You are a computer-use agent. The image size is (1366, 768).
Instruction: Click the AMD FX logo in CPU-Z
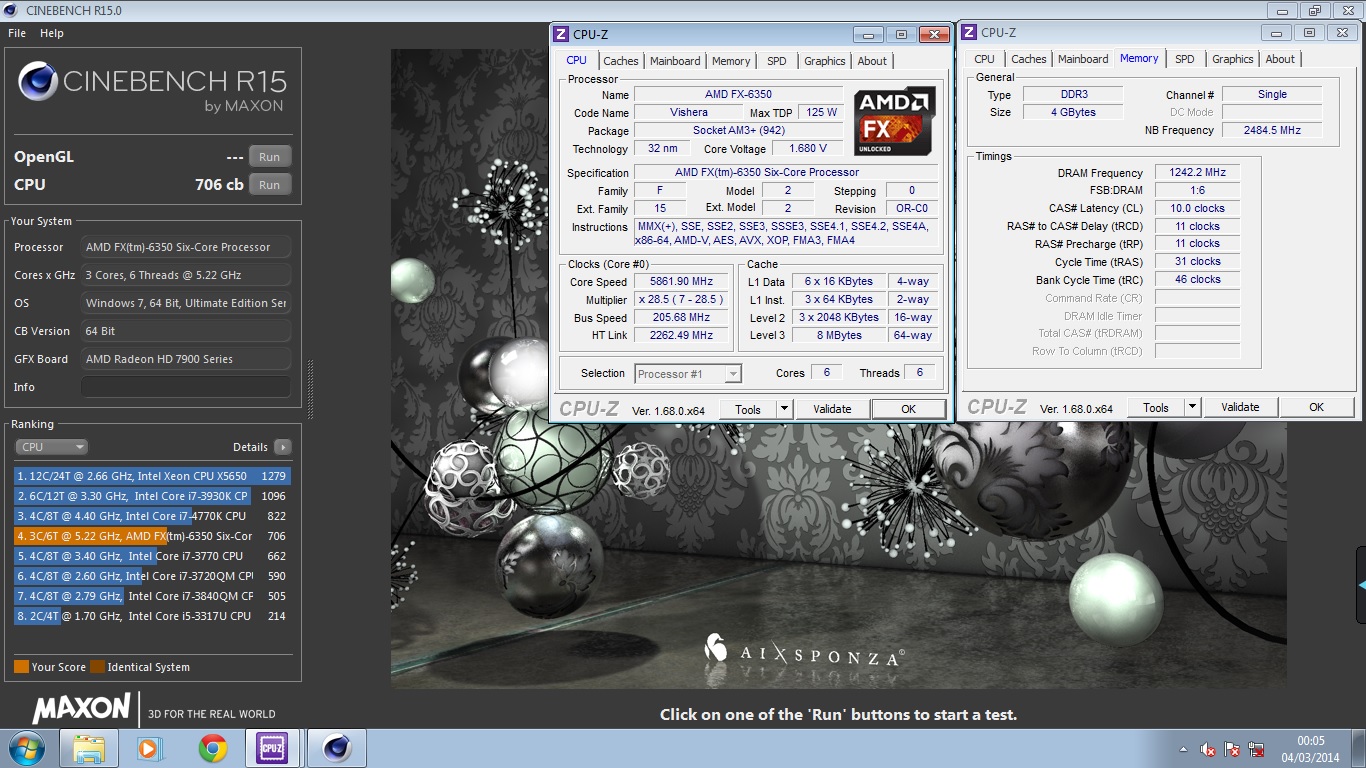click(x=895, y=121)
